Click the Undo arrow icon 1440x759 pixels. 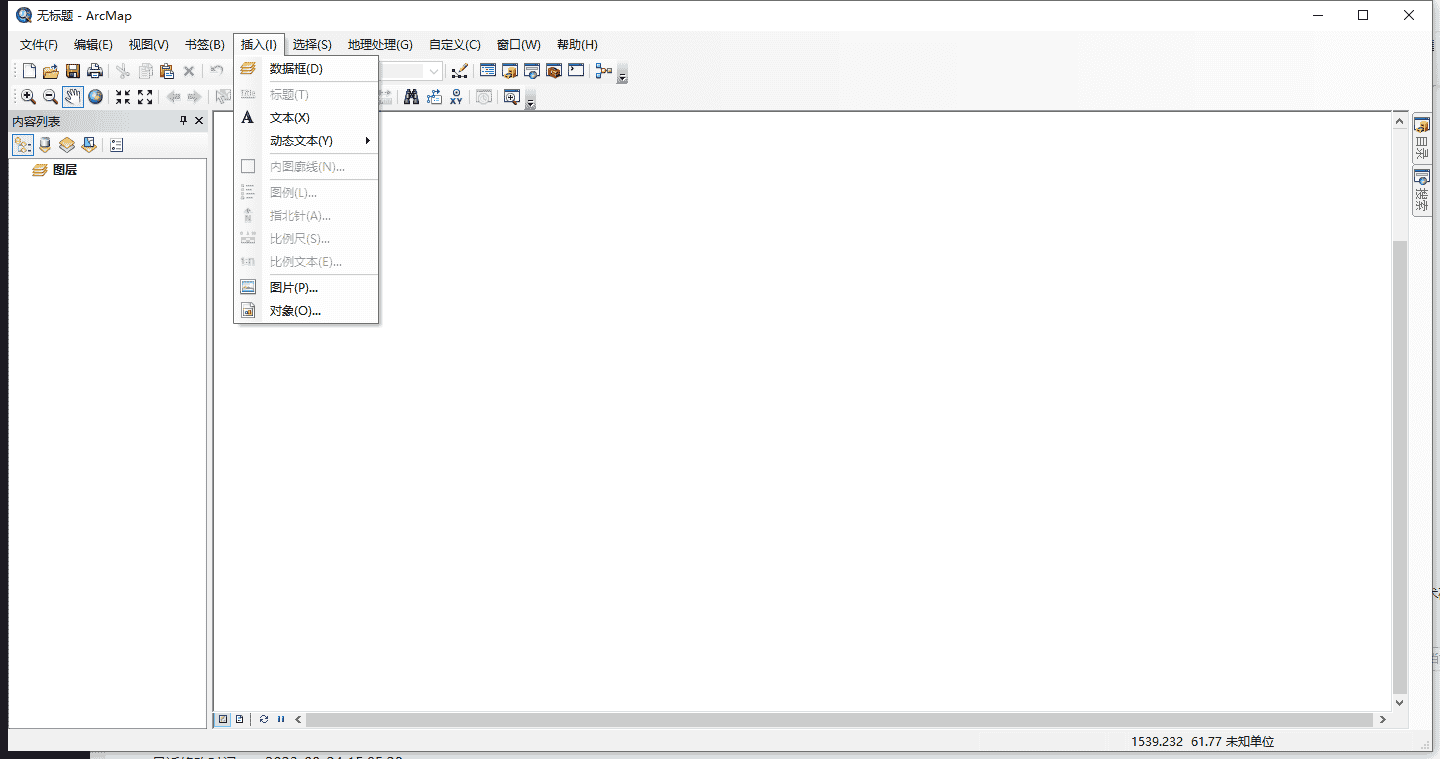tap(216, 71)
